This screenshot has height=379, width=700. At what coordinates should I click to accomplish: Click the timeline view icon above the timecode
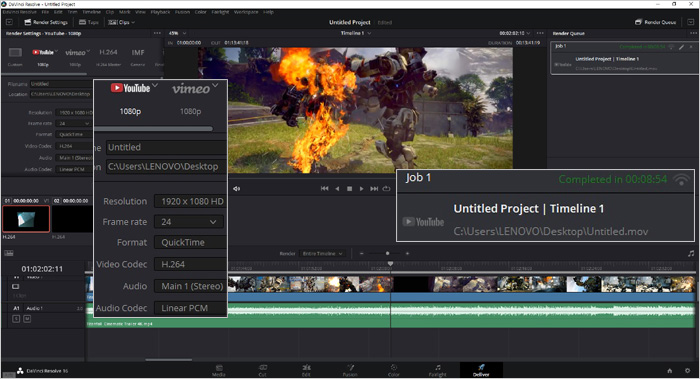(x=9, y=253)
